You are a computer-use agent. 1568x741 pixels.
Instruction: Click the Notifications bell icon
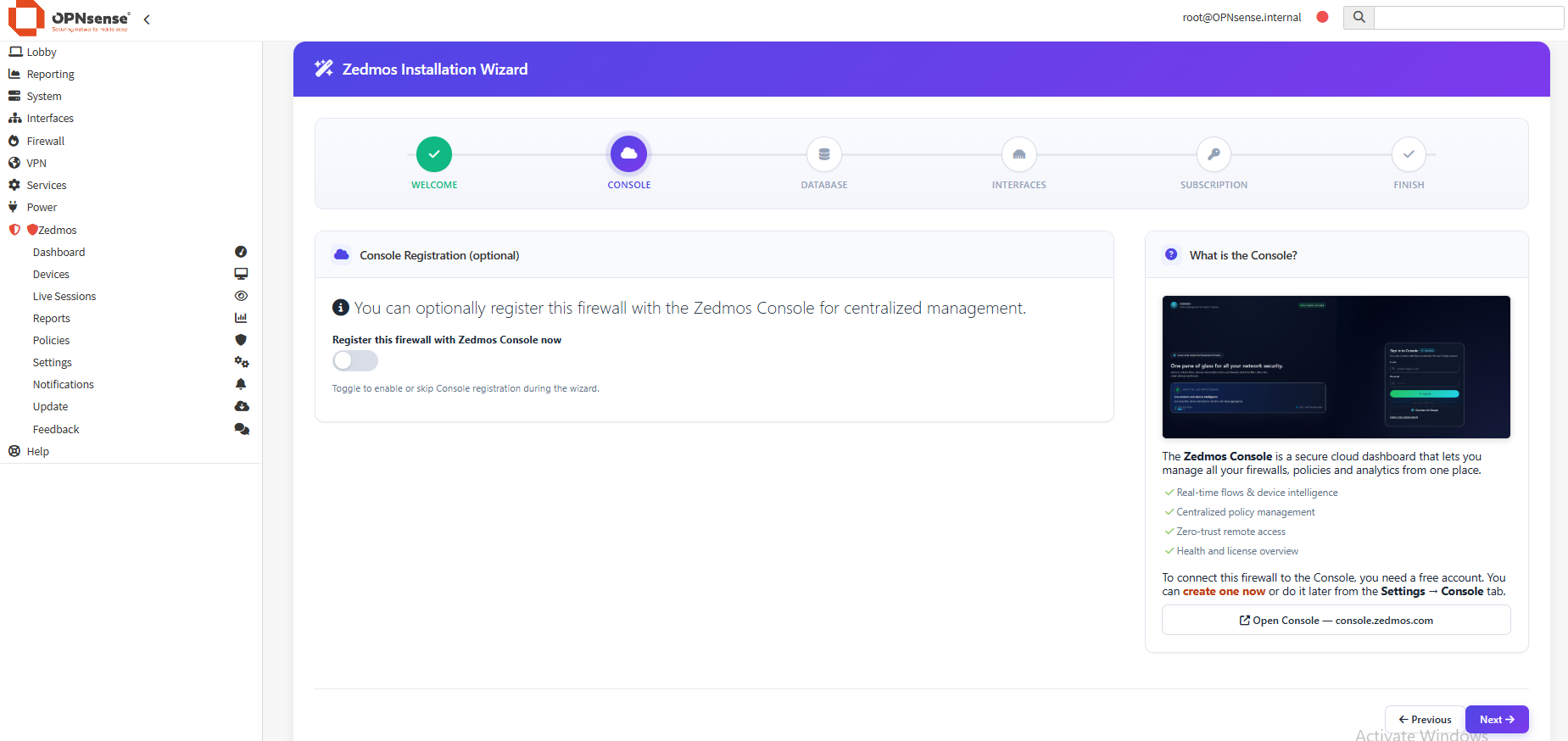pos(241,384)
